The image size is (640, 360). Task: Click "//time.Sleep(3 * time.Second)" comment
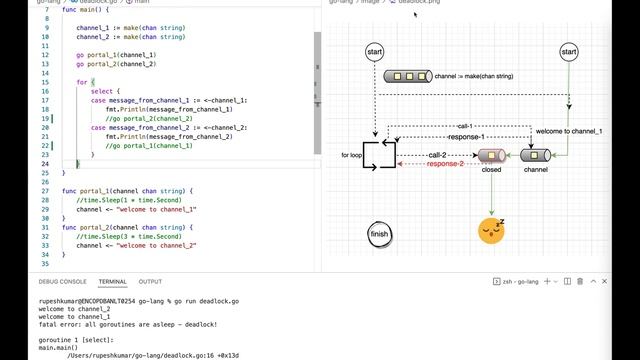click(x=129, y=236)
